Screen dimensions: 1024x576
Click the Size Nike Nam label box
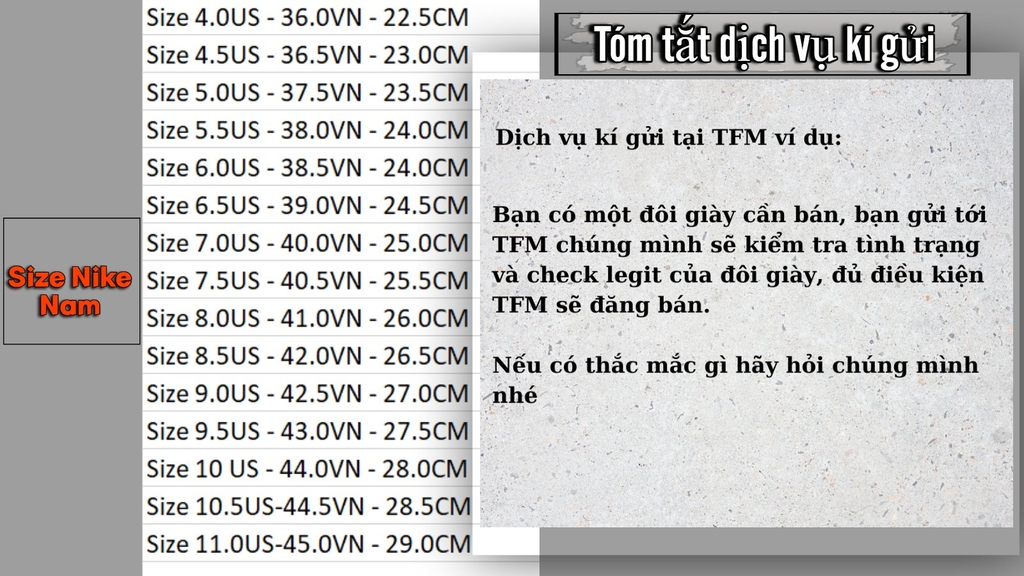[x=71, y=281]
